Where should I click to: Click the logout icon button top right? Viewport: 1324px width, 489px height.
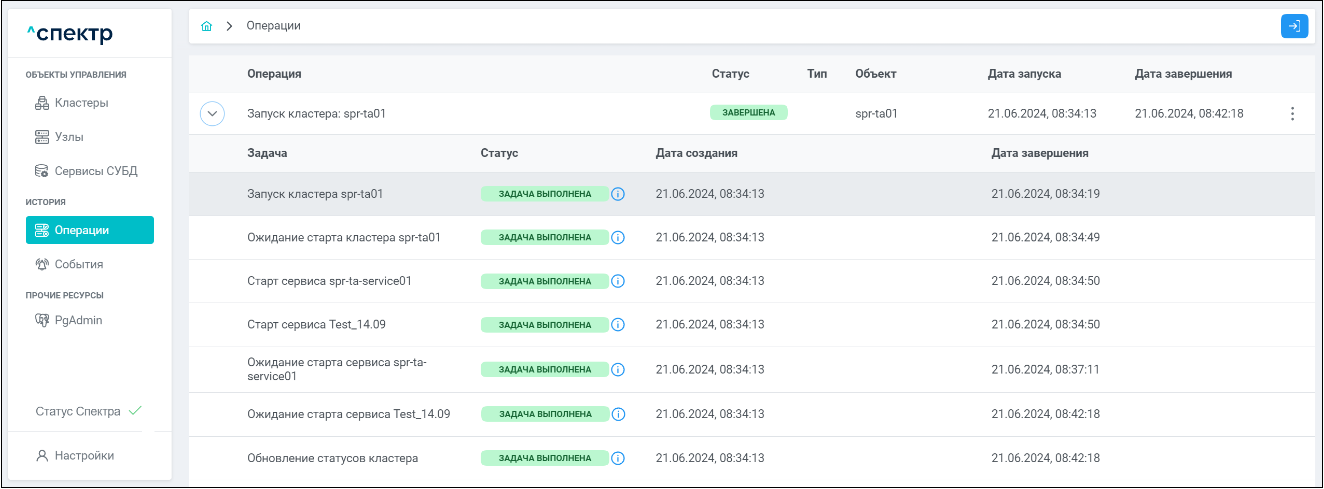click(x=1294, y=27)
